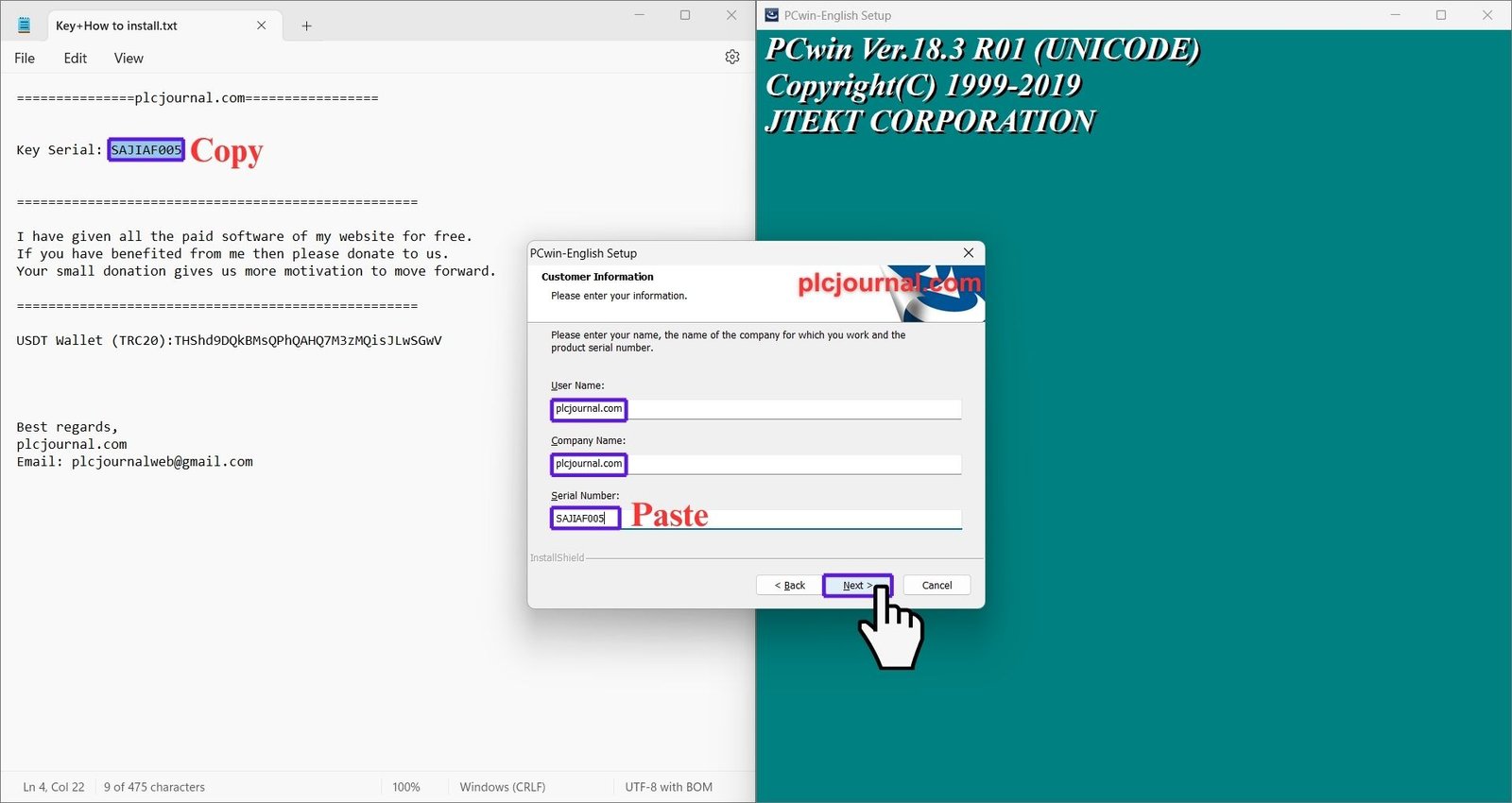The height and width of the screenshot is (803, 1512).
Task: Click the USDT Wallet address line
Action: 229,341
